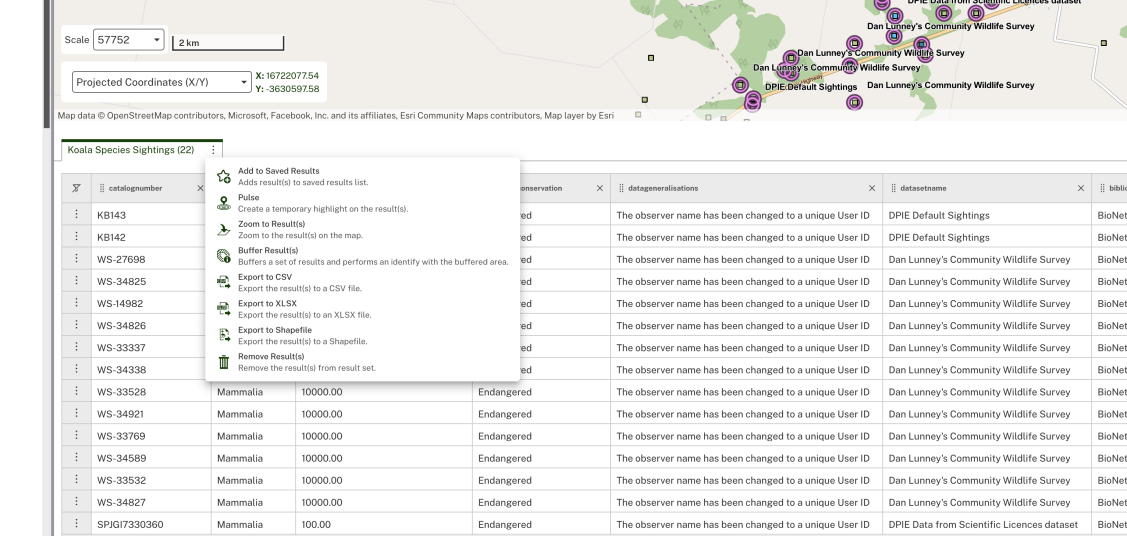
Task: Select Dan Lunney's Community Wildlife Survey cell in WS-34589 row
Action: click(987, 458)
